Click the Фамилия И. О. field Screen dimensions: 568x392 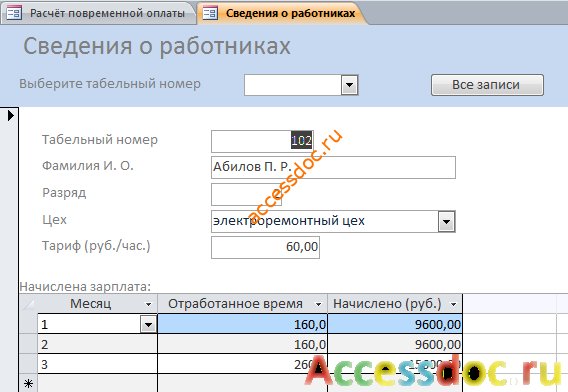tap(333, 167)
